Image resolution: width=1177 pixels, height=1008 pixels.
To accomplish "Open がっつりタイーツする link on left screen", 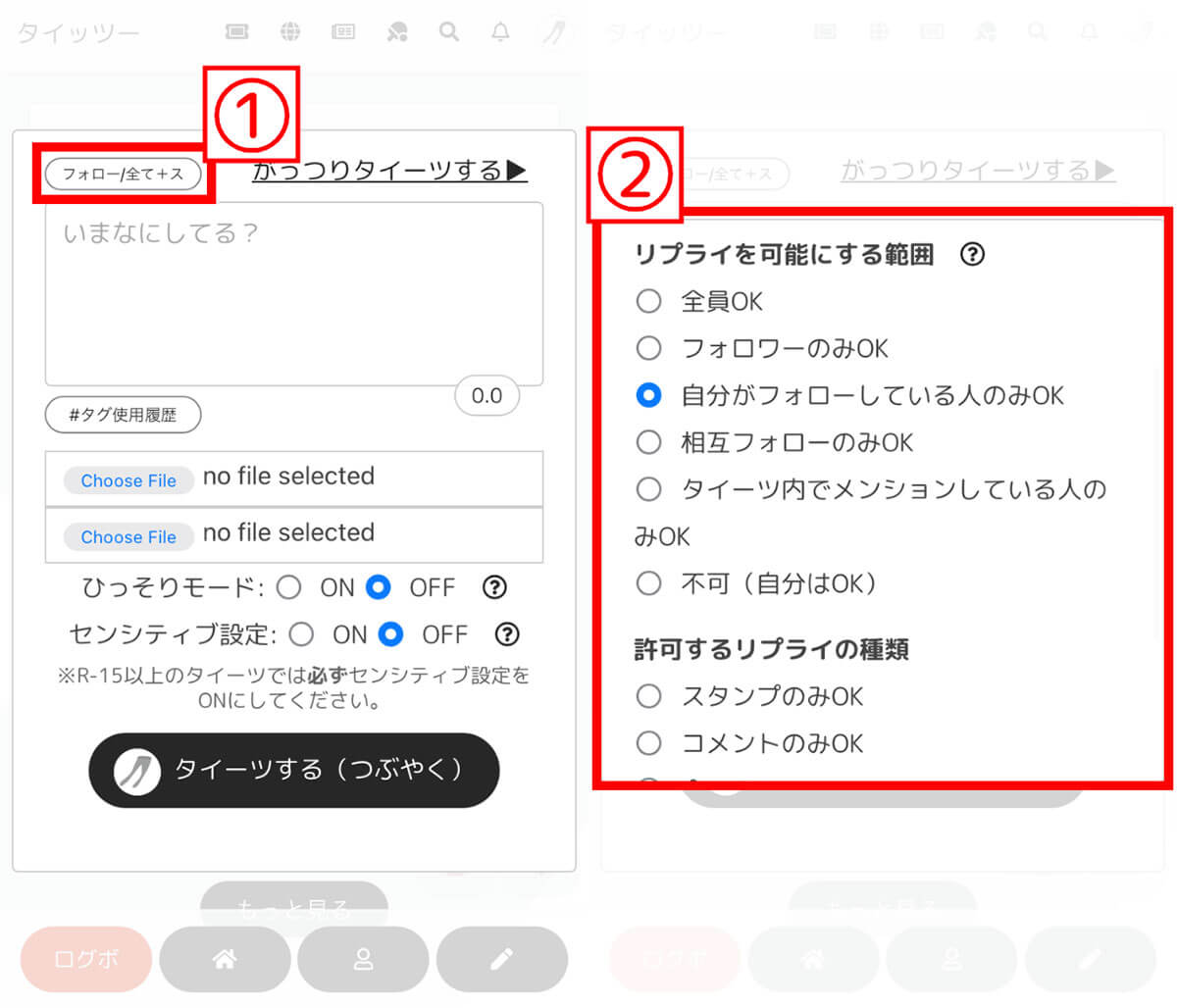I will [x=389, y=171].
